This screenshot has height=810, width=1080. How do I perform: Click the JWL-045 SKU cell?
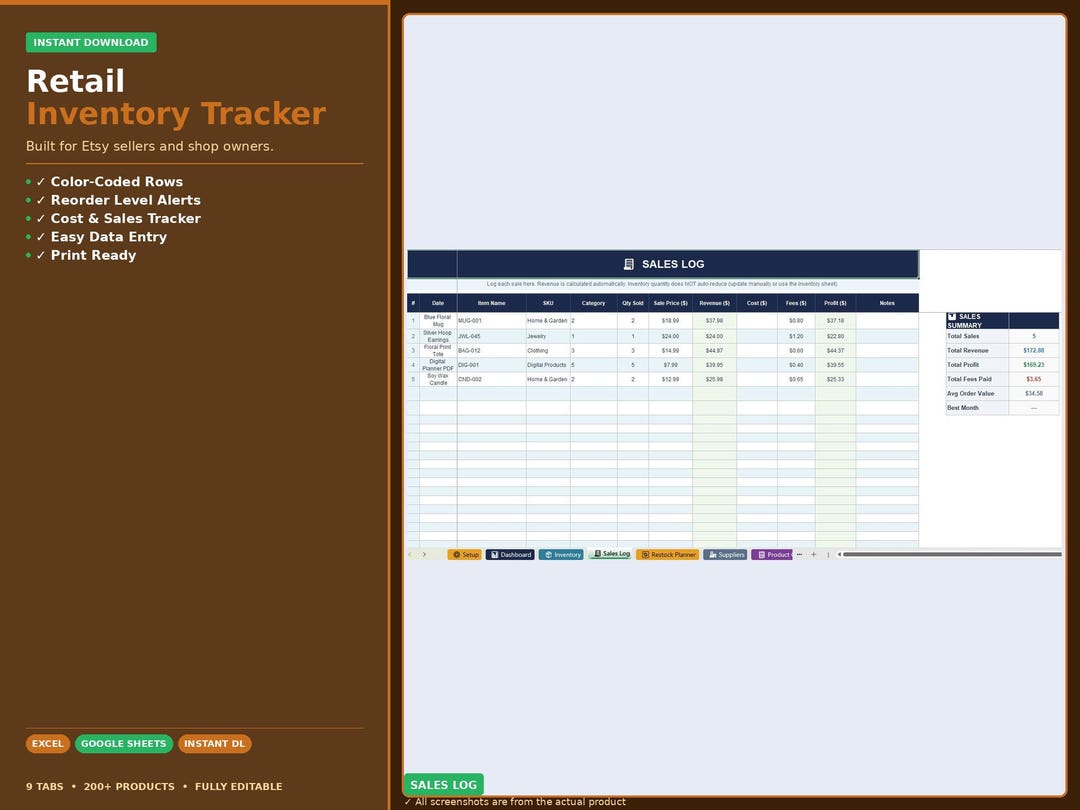click(492, 336)
